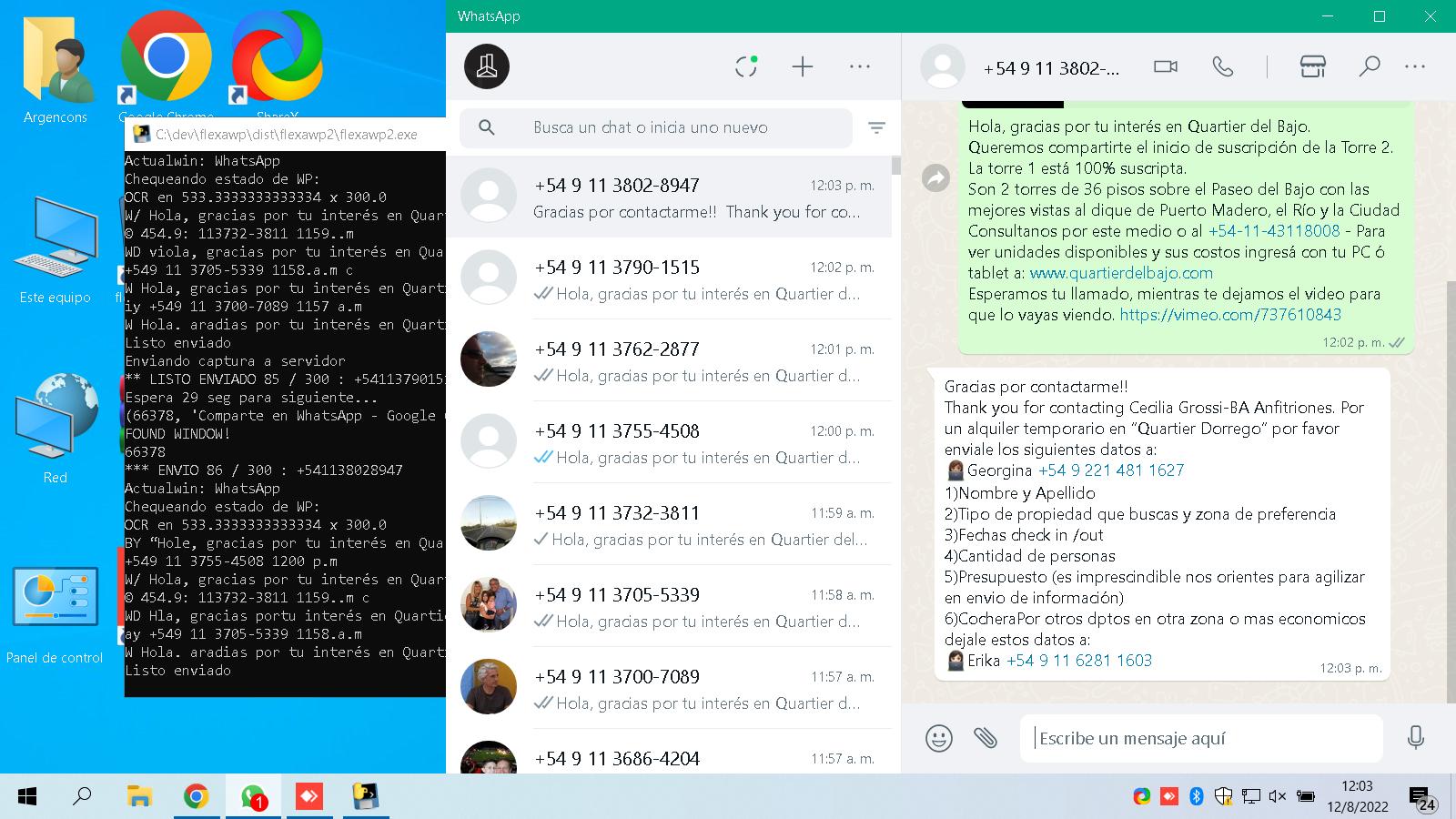Click Erika's number +54 9 11 6281 1603
1456x819 pixels.
click(1079, 661)
